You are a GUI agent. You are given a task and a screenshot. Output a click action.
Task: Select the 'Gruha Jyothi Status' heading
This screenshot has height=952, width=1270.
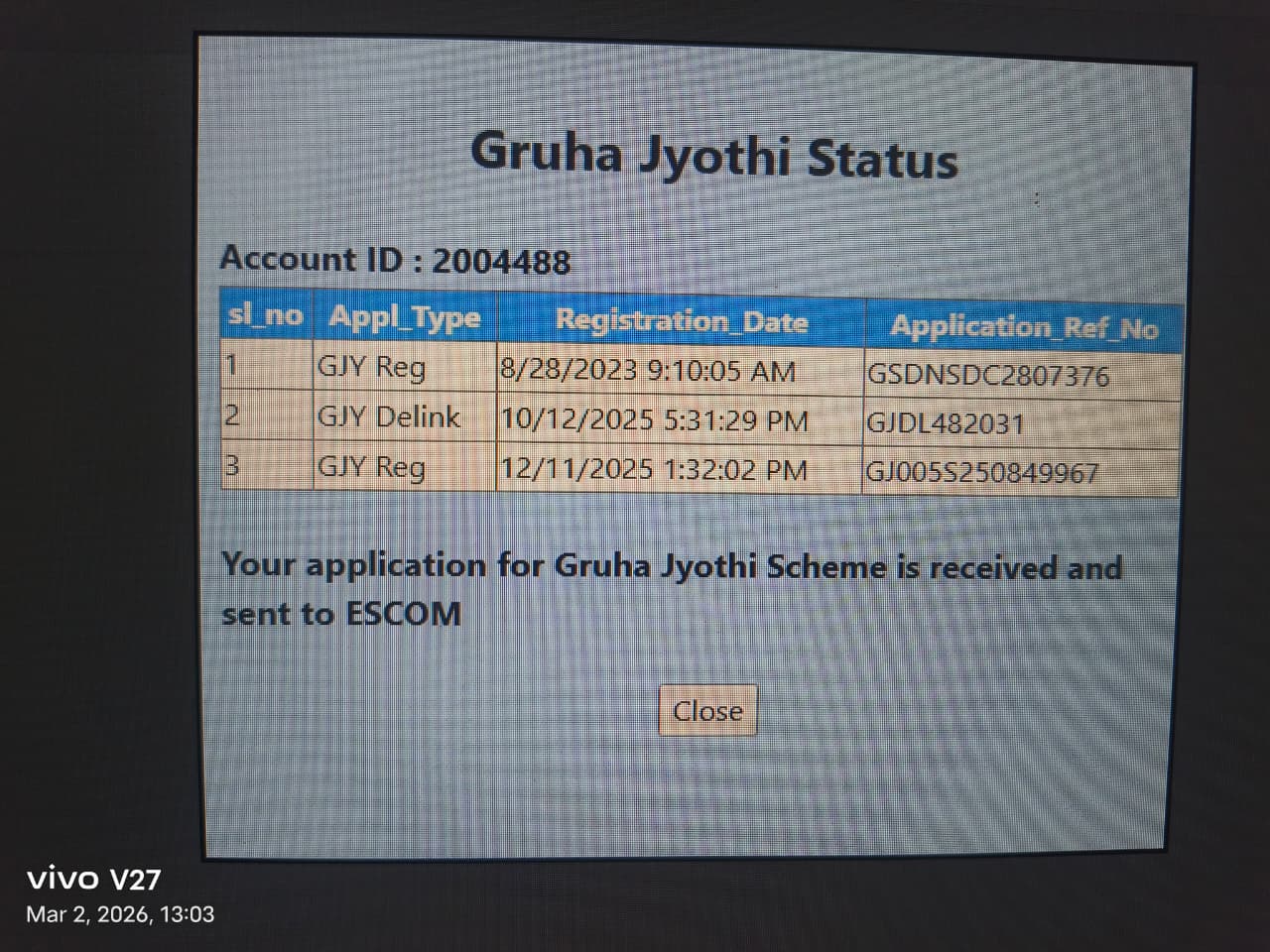point(714,156)
